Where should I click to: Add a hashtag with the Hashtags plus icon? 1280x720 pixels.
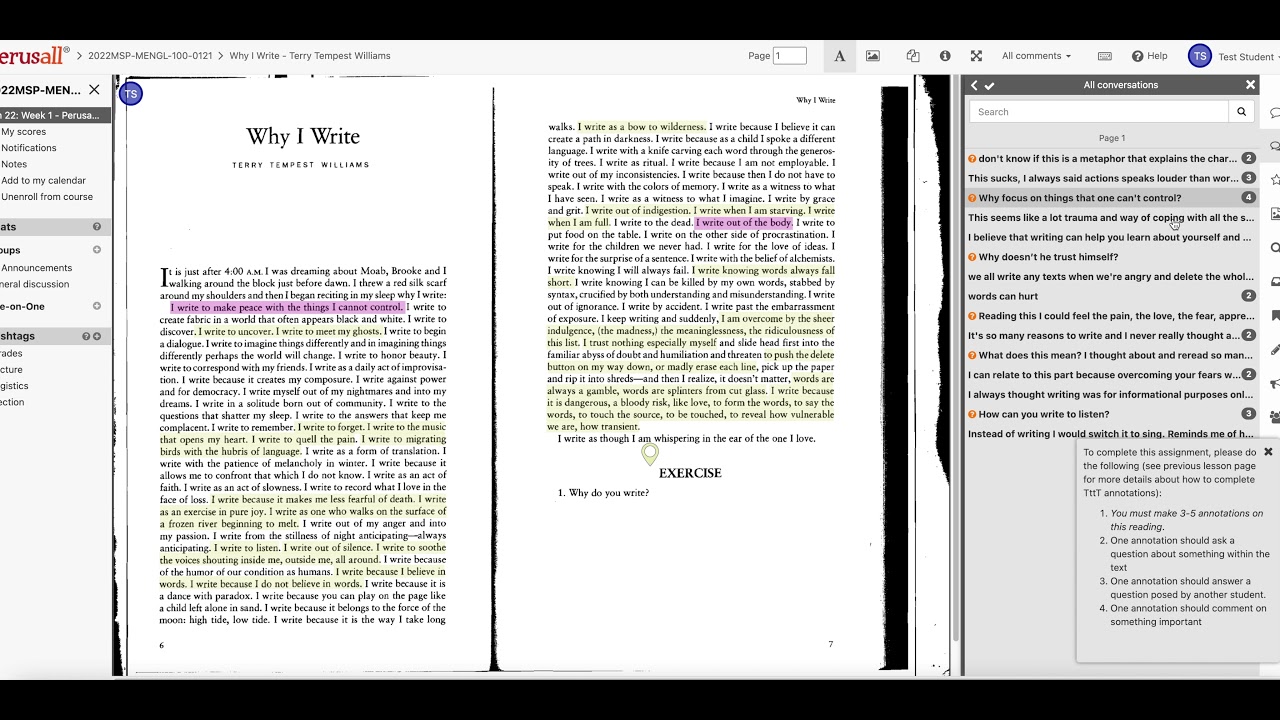[x=97, y=336]
